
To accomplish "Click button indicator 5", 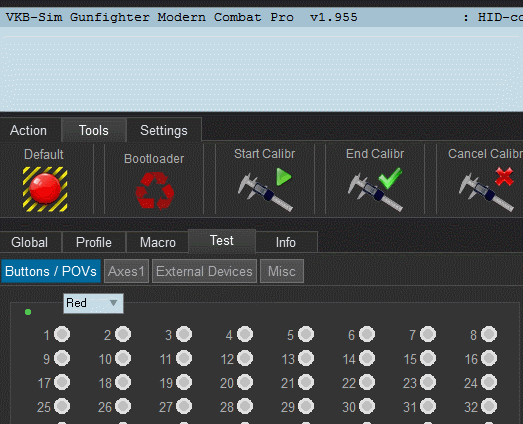I will (306, 334).
